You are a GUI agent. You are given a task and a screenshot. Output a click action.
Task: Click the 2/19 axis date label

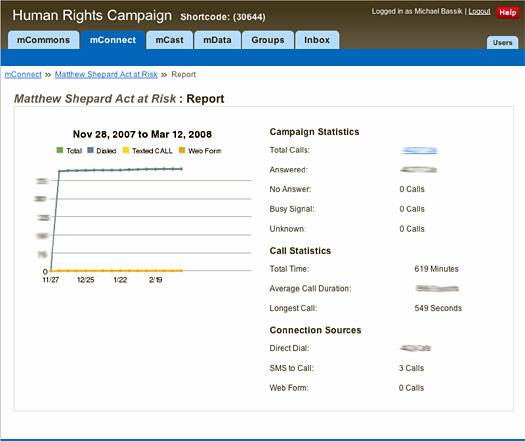(156, 280)
